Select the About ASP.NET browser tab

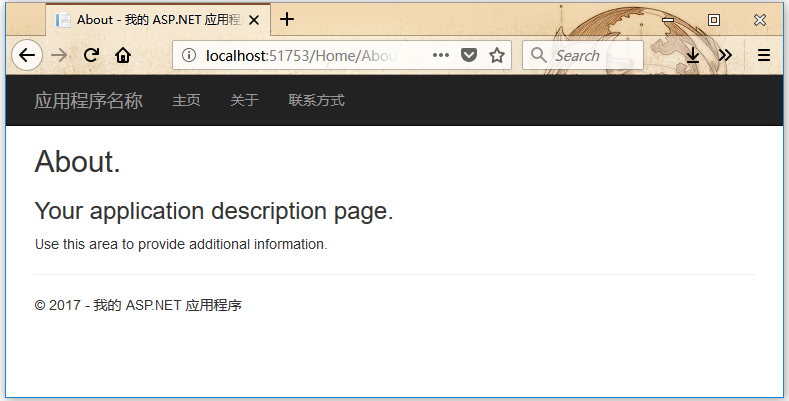click(150, 19)
